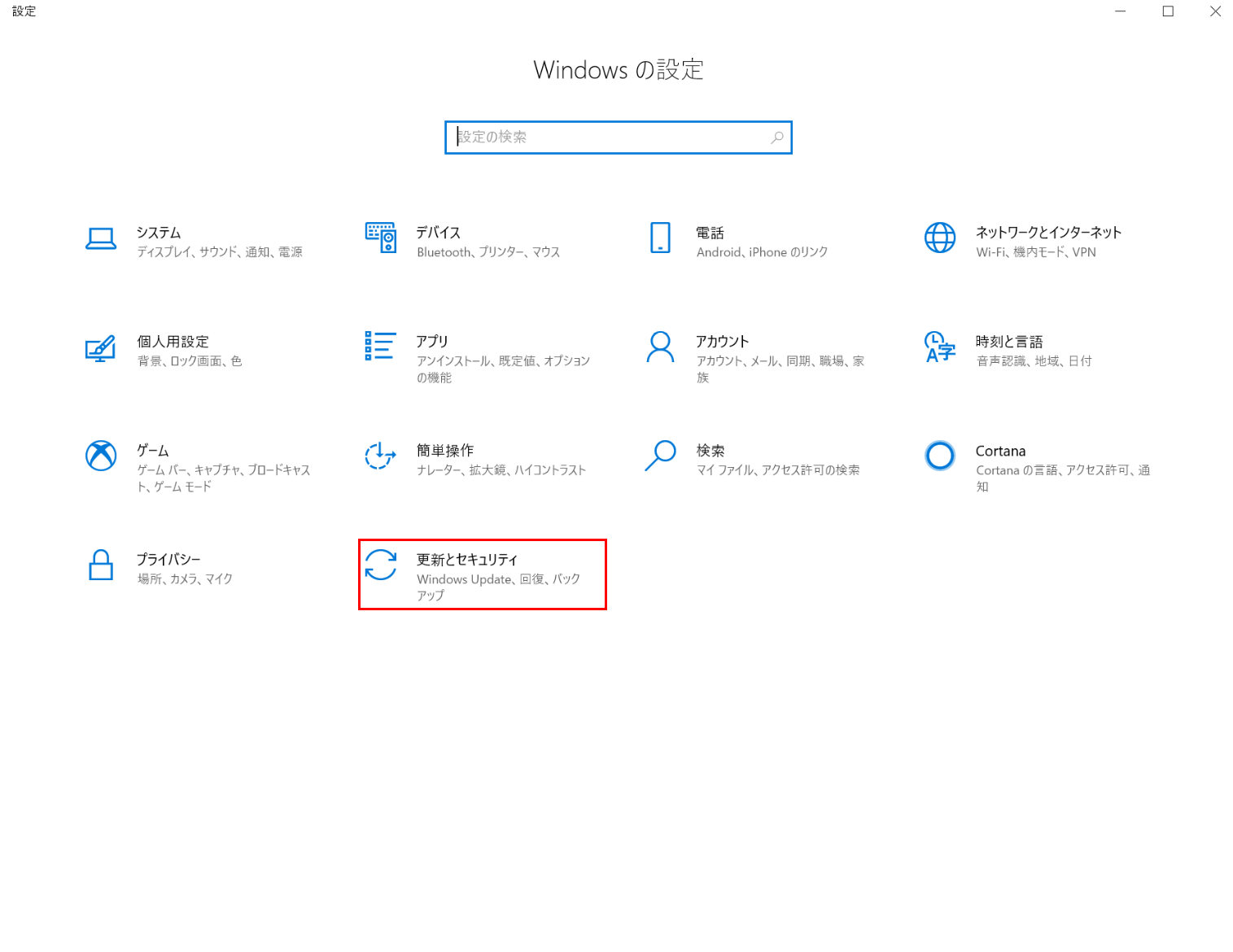The image size is (1233, 952).
Task: Click the Cortana circle icon
Action: click(939, 456)
